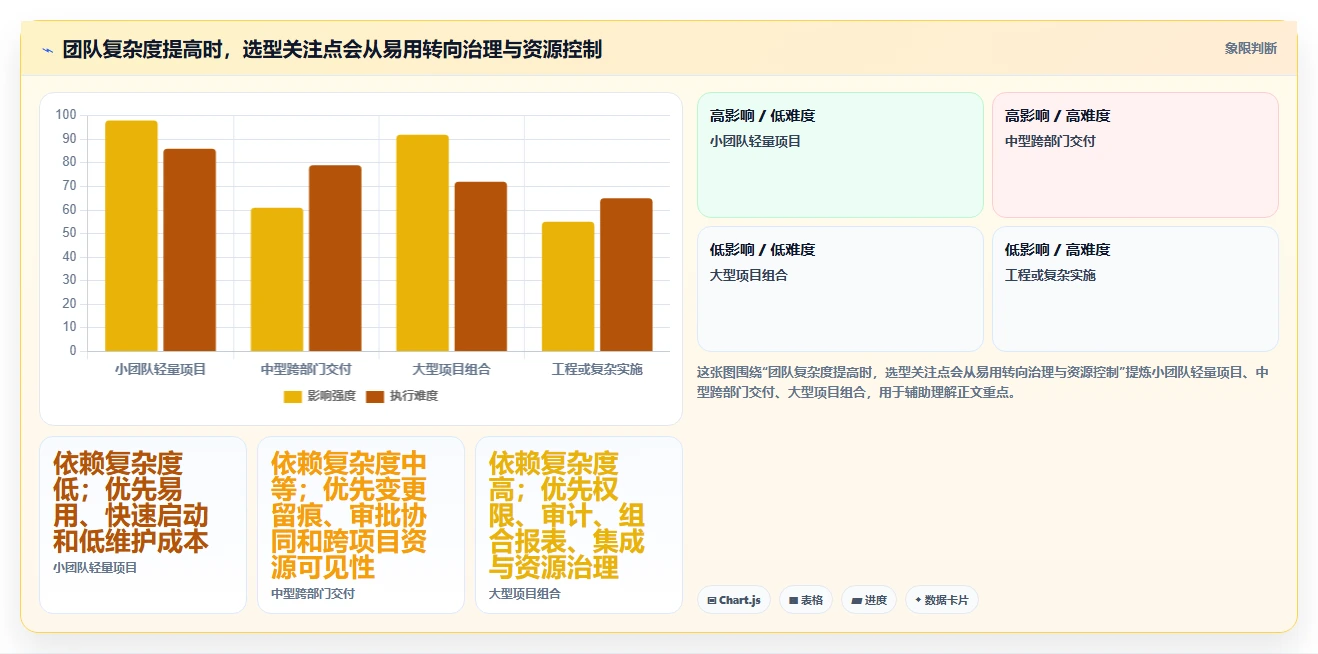Click the x-axis label 小团队轻量项目
Screen dimensions: 1318x654
160,369
